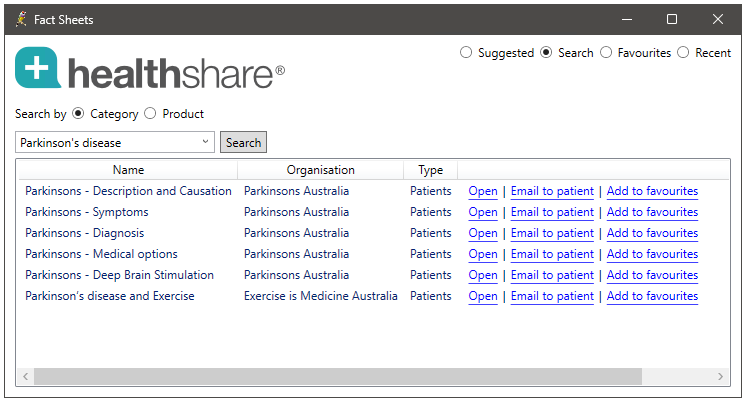The height and width of the screenshot is (404, 746).
Task: Click the Type column header
Action: pos(431,170)
